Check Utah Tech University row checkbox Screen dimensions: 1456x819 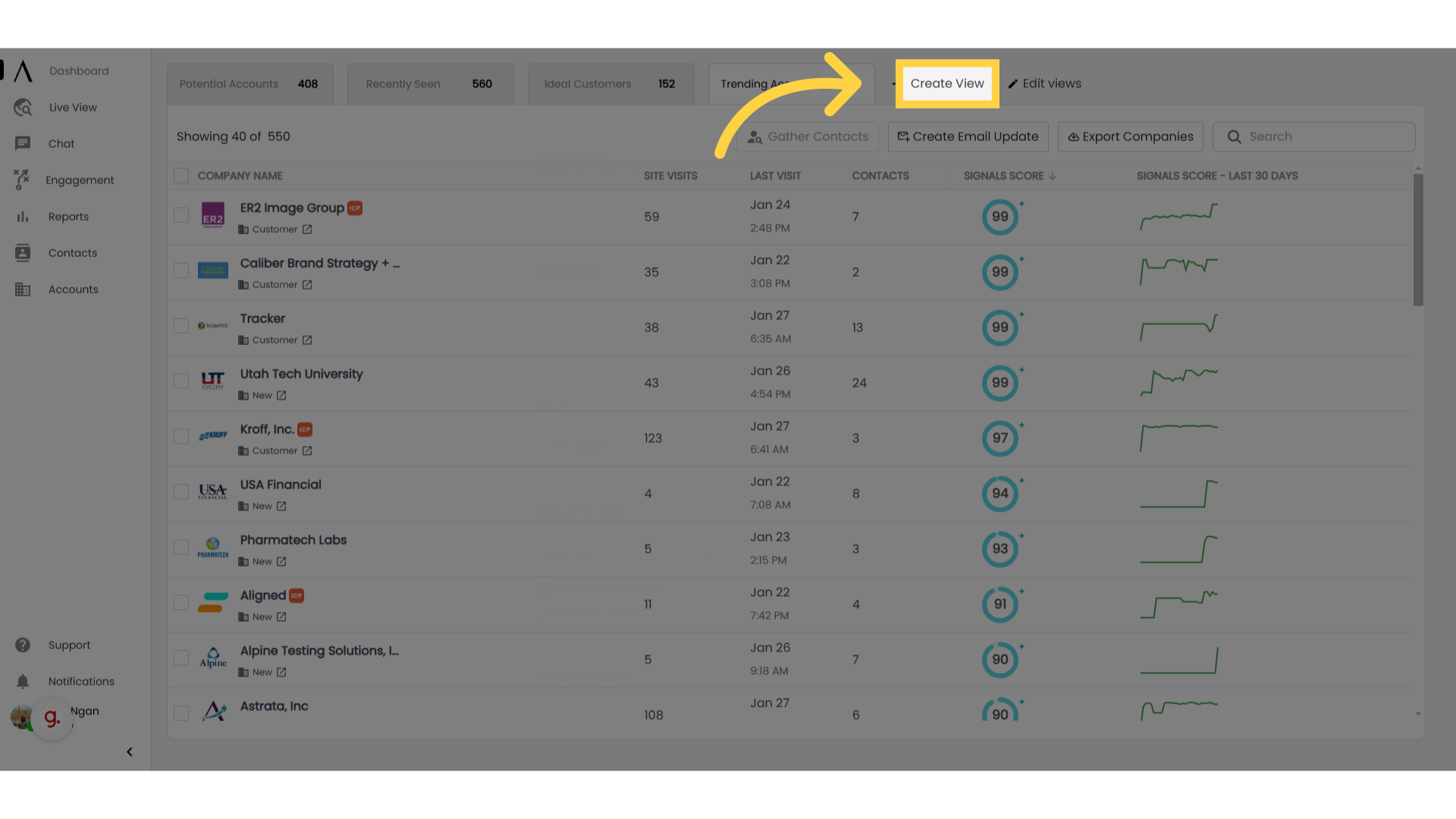click(181, 381)
